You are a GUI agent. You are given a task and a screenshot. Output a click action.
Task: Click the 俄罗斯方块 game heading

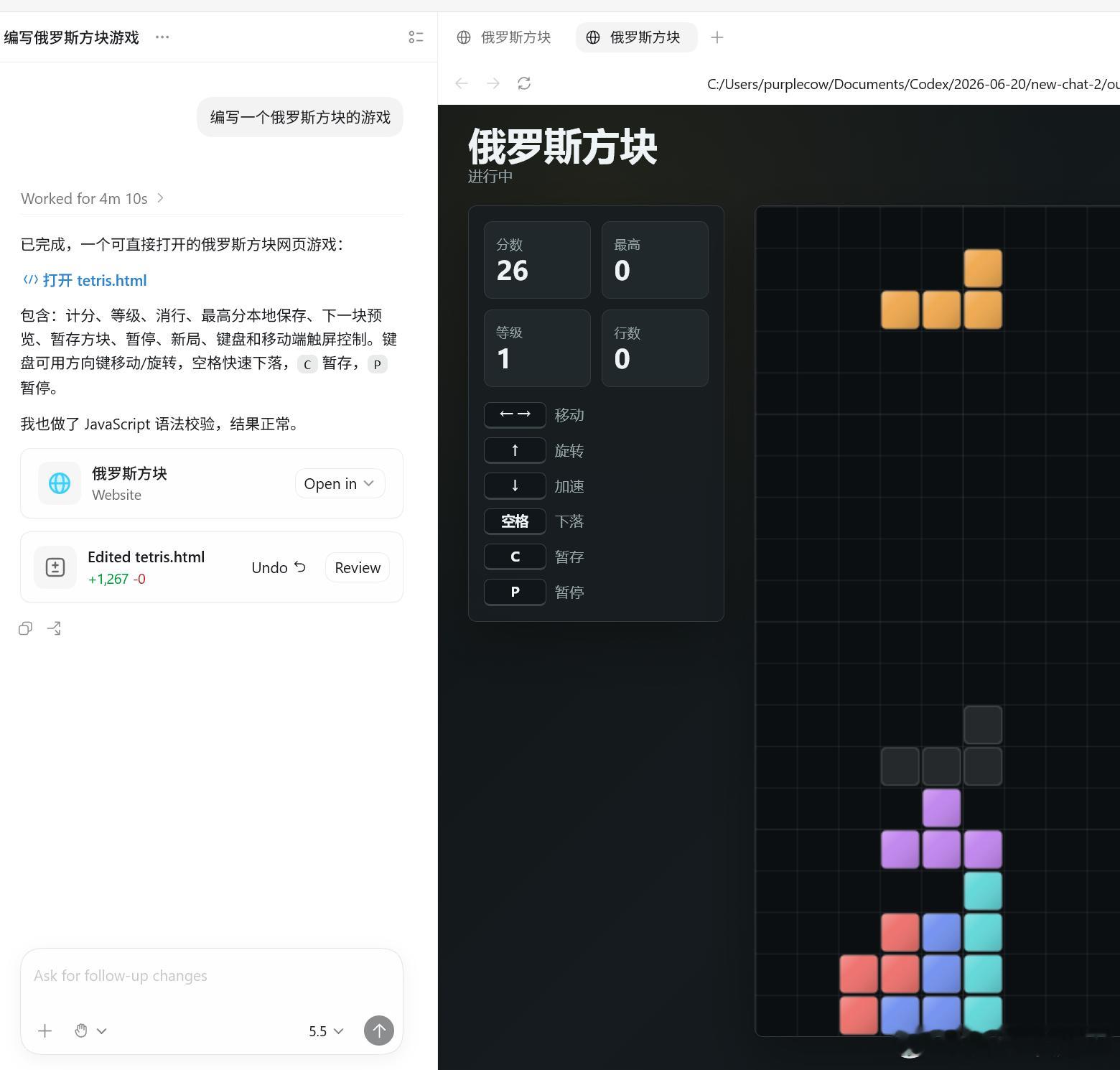(563, 146)
